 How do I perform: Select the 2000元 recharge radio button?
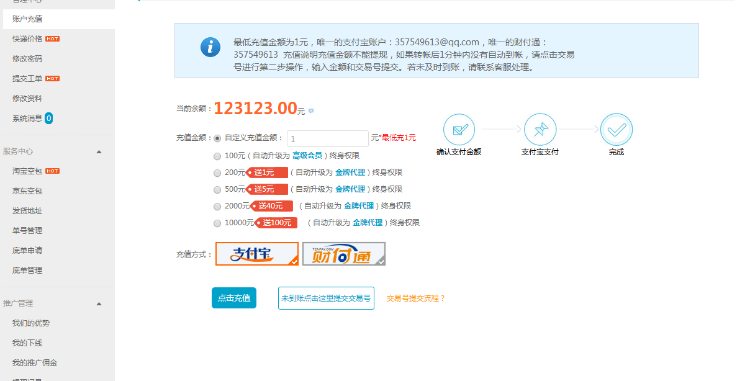click(217, 206)
